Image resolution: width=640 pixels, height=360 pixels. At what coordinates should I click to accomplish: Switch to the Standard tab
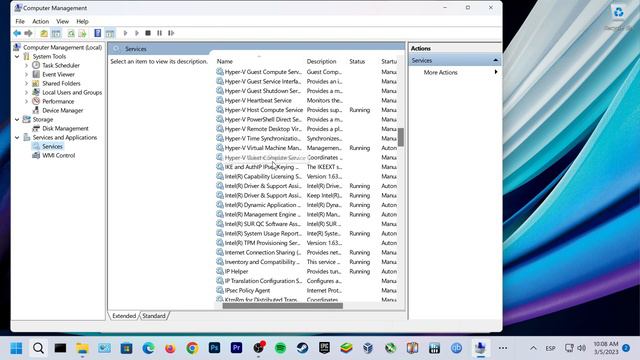pos(154,316)
